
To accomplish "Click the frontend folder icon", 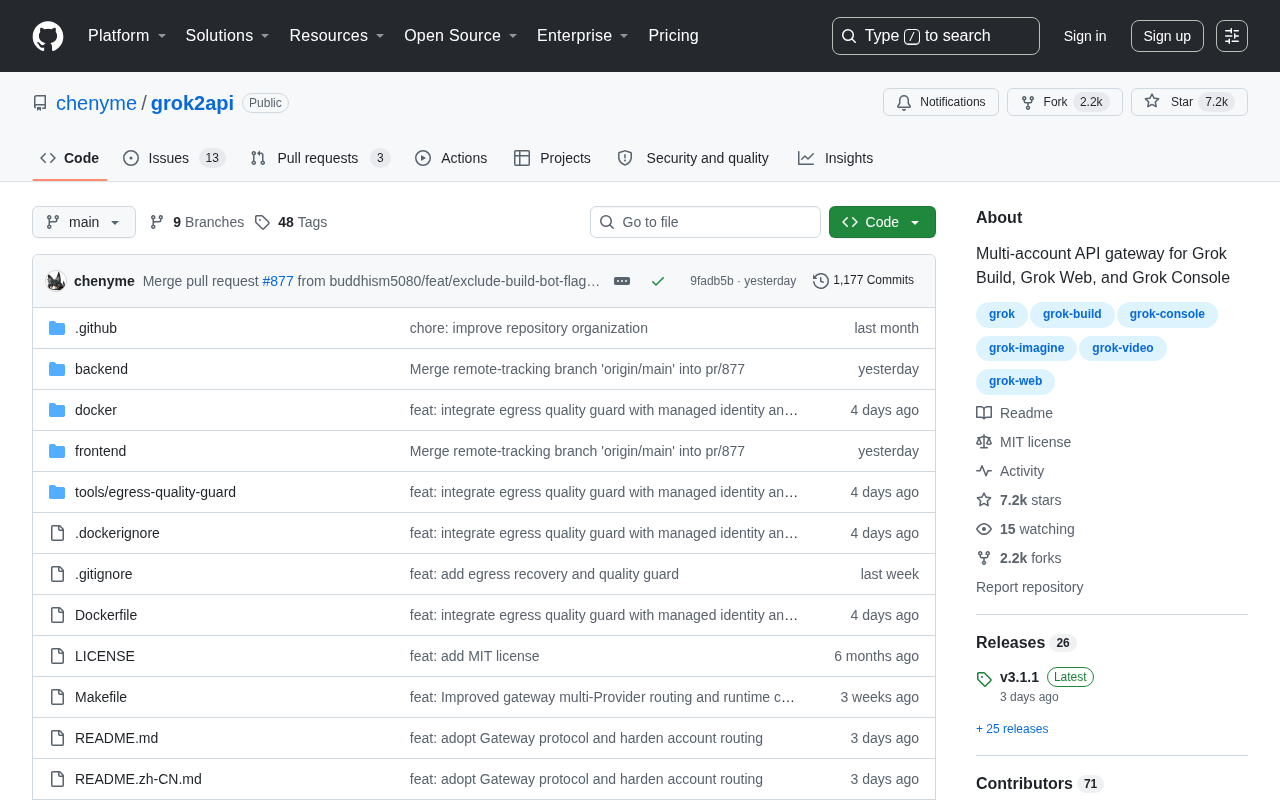I will [x=57, y=451].
